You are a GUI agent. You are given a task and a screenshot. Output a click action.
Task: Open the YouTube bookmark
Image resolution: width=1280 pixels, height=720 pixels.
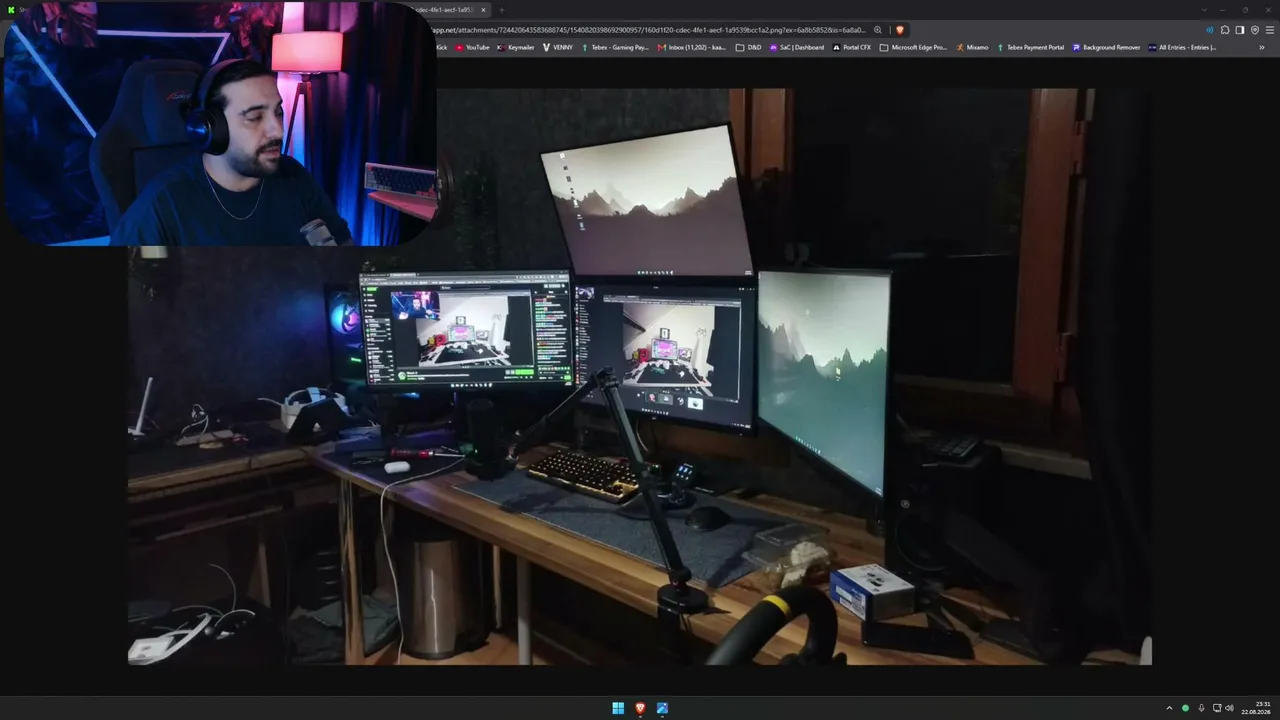point(473,47)
